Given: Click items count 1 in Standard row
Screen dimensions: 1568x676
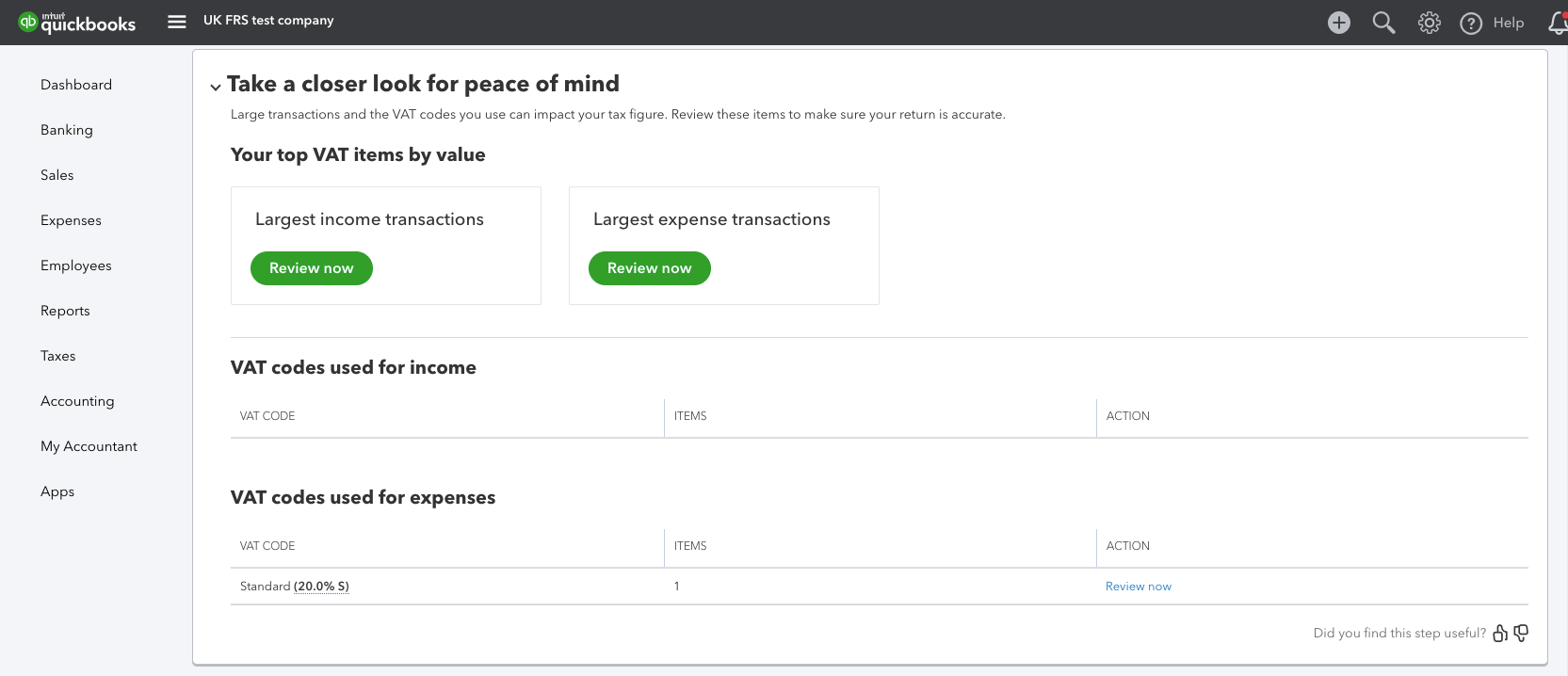Looking at the screenshot, I should coord(677,587).
